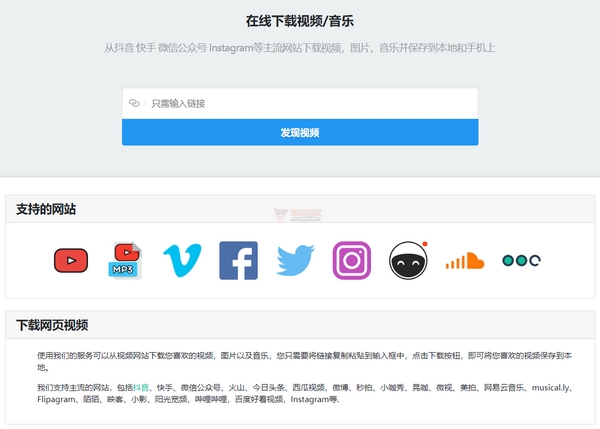Focus the 只需输入链接 input field
Screen dimensions: 600x429
click(300, 103)
